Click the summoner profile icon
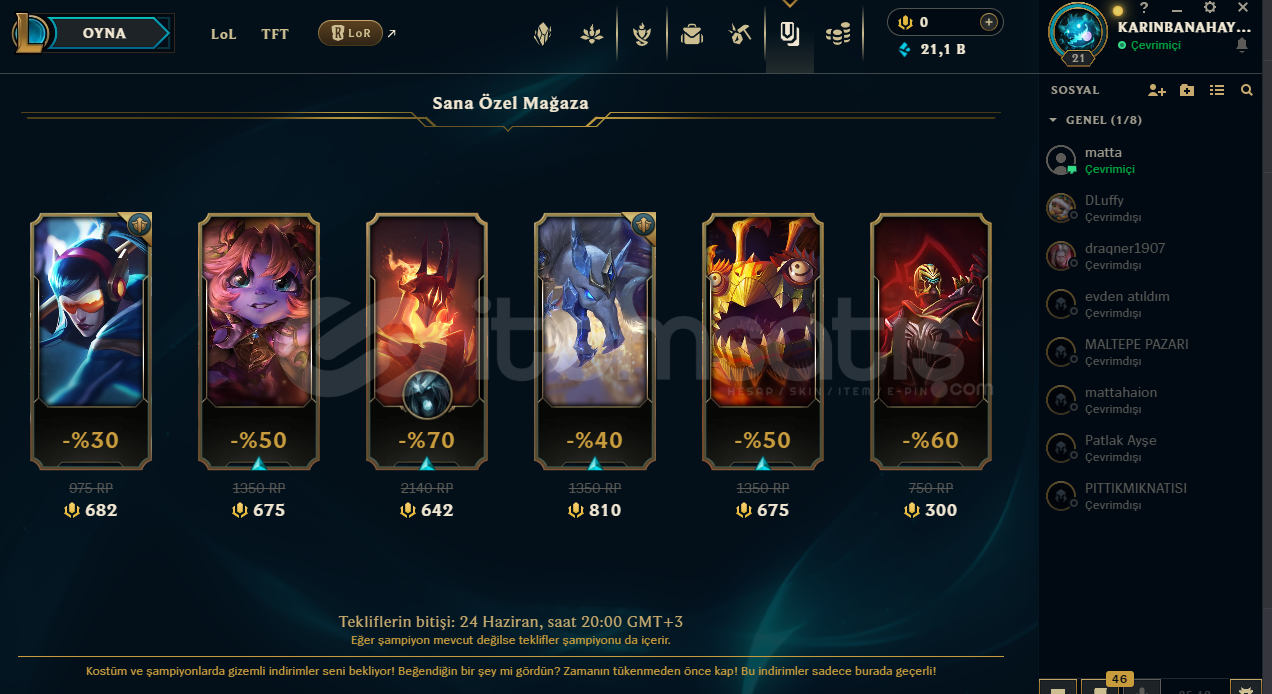This screenshot has width=1272, height=694. (1077, 33)
